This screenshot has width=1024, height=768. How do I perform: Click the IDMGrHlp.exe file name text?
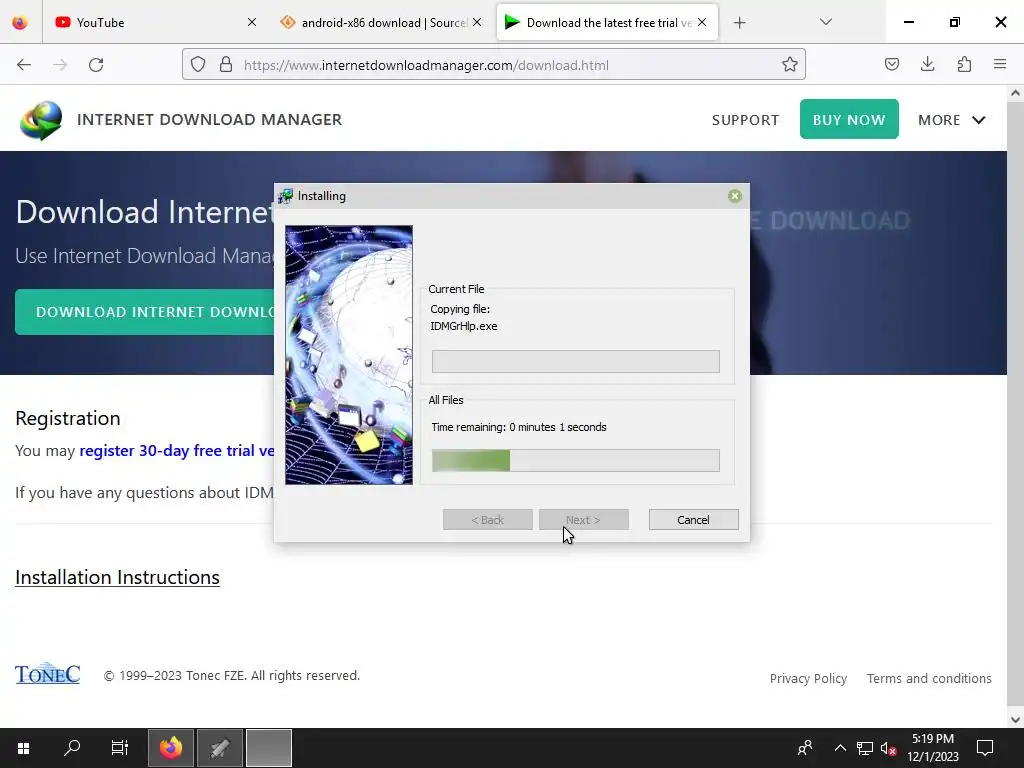click(464, 326)
